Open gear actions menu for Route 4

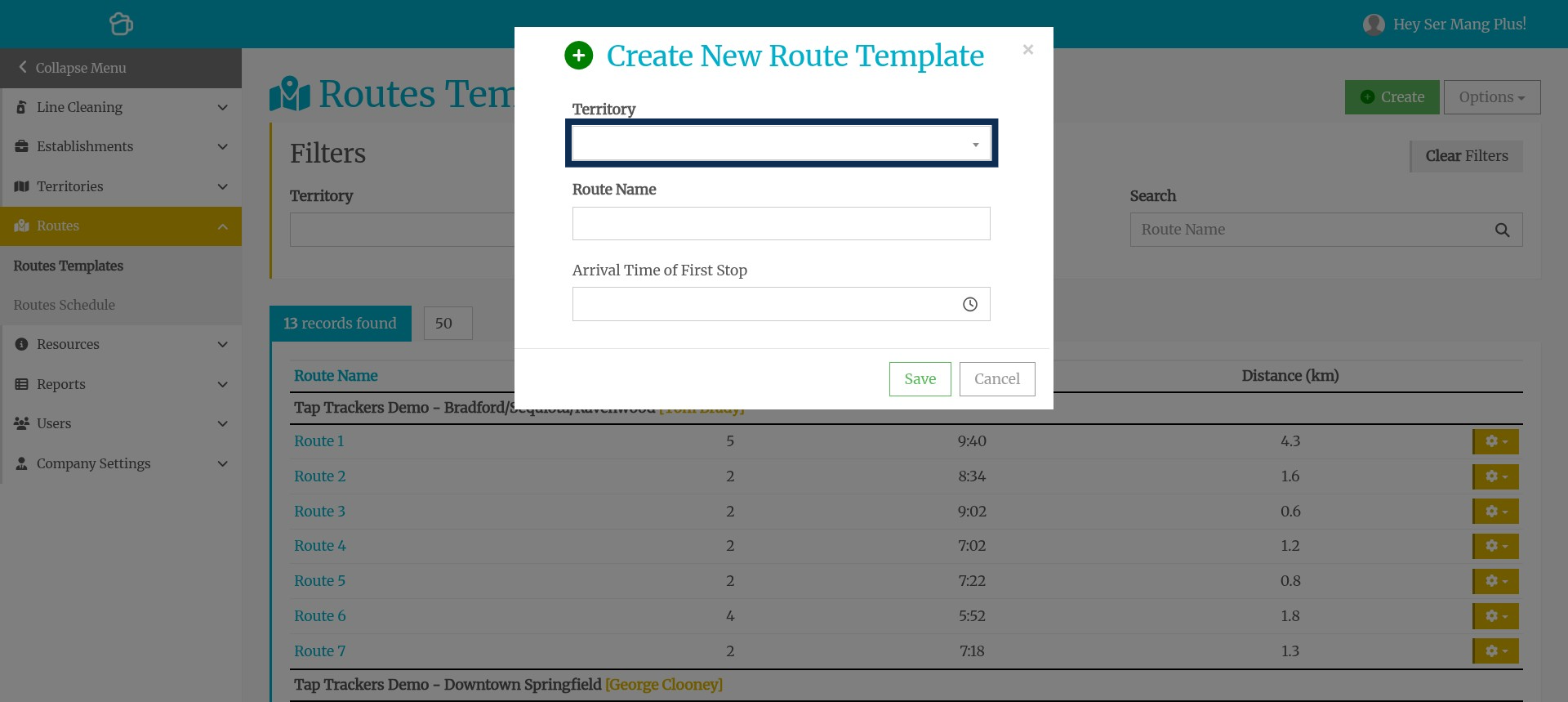tap(1494, 546)
